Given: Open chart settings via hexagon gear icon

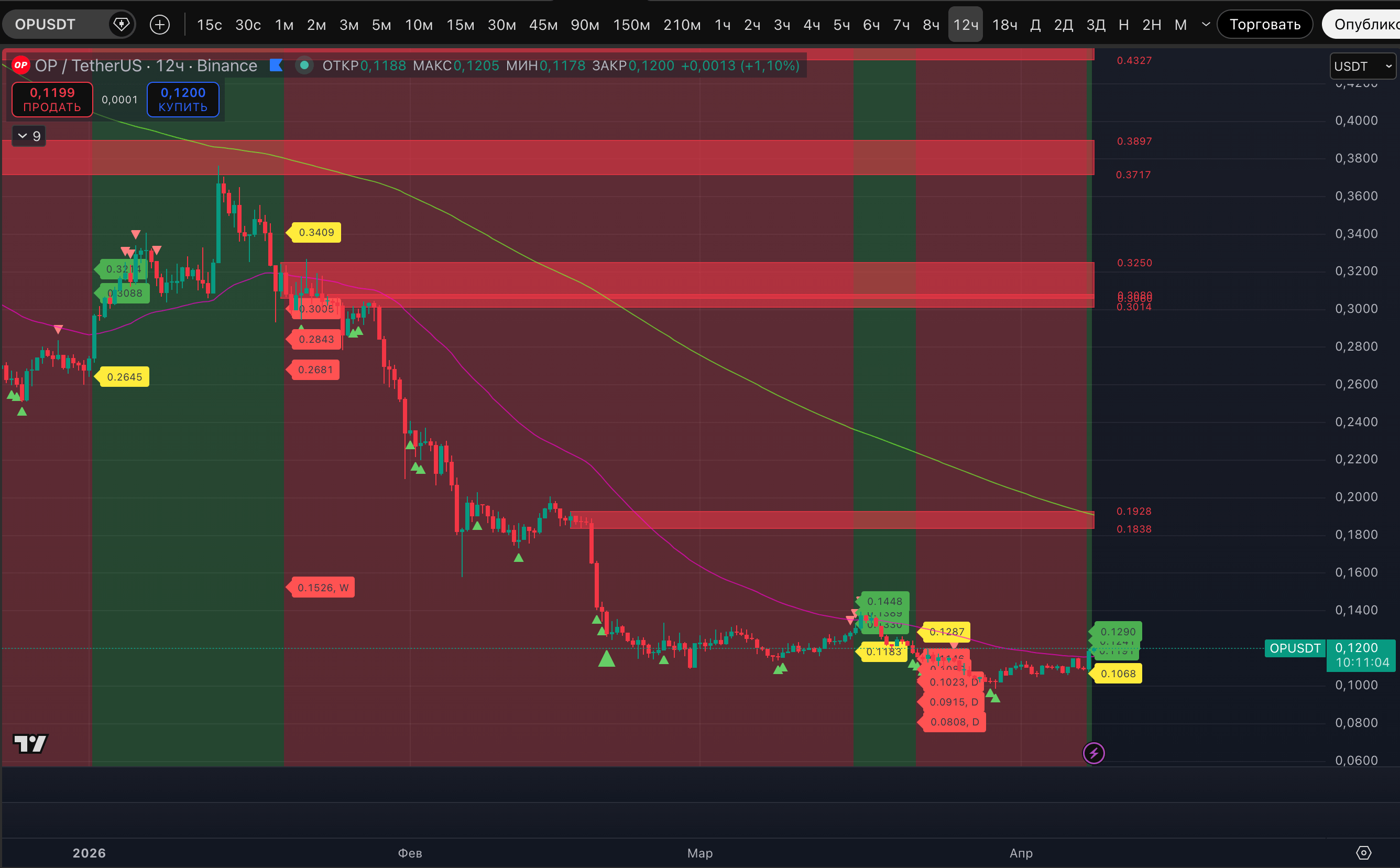Looking at the screenshot, I should [1363, 853].
